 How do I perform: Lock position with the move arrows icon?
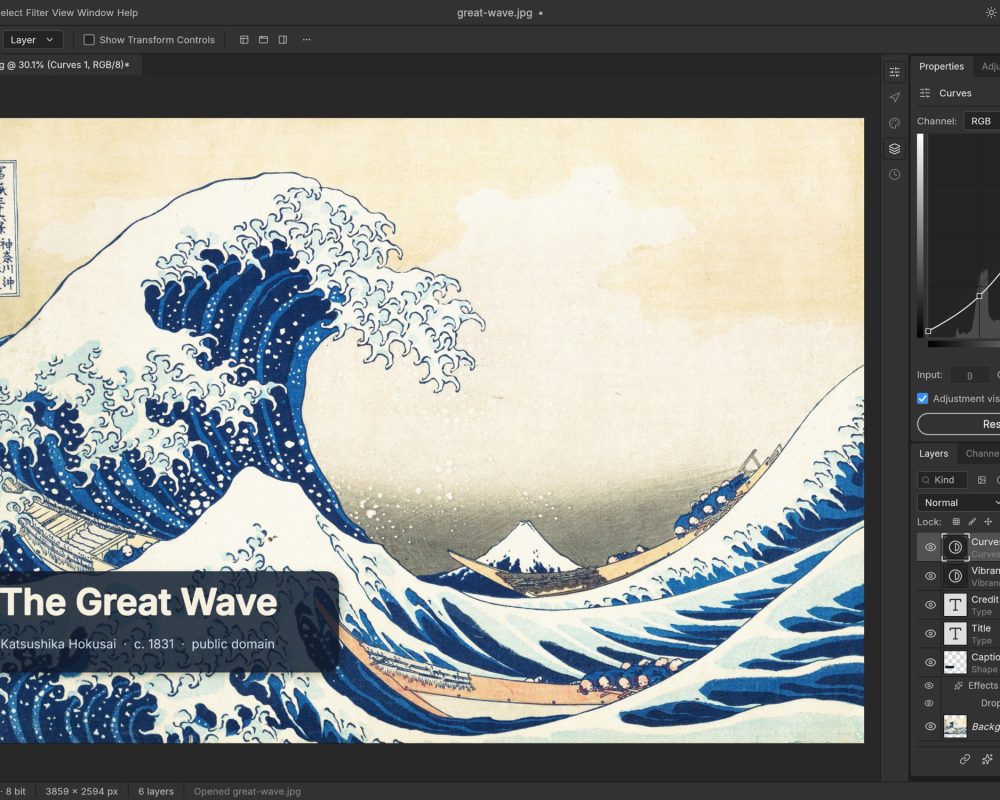988,522
